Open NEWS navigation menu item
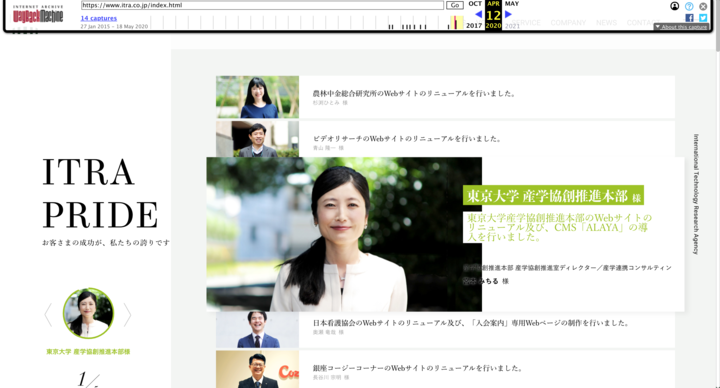The height and width of the screenshot is (388, 720). point(606,22)
